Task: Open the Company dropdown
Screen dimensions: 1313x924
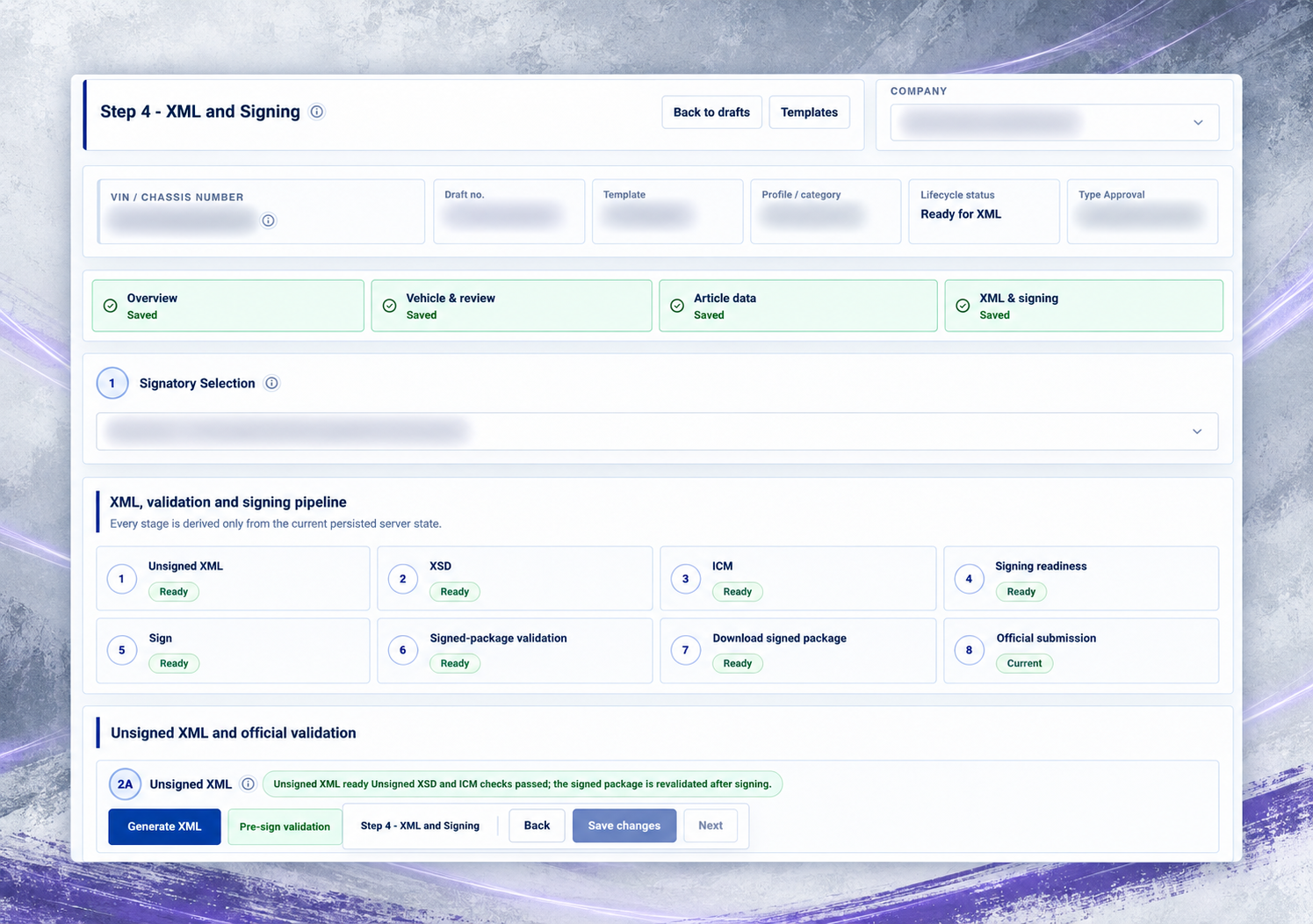Action: coord(1055,122)
